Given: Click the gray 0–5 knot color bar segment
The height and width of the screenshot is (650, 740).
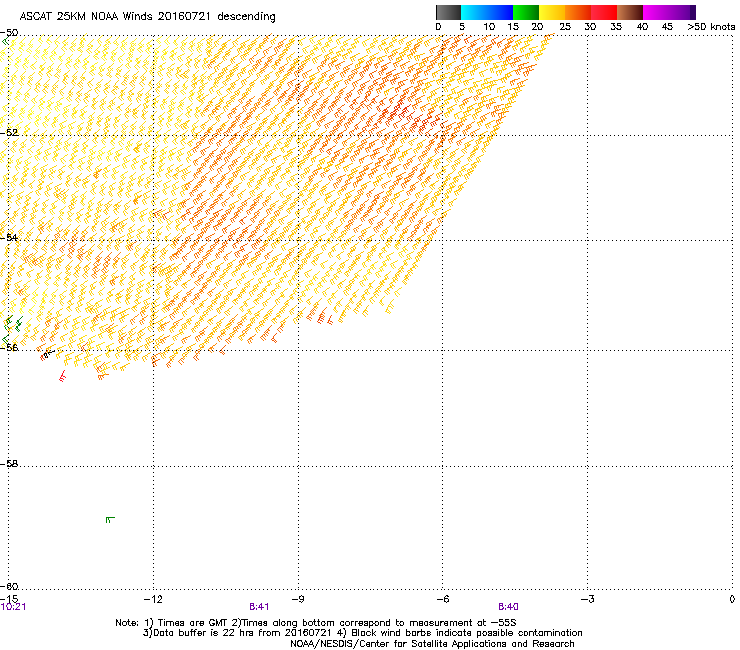Looking at the screenshot, I should (448, 12).
